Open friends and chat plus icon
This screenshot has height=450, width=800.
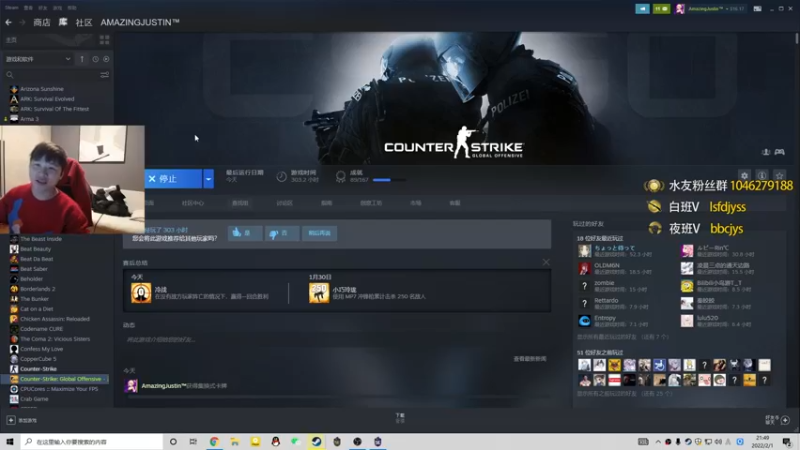tap(785, 420)
